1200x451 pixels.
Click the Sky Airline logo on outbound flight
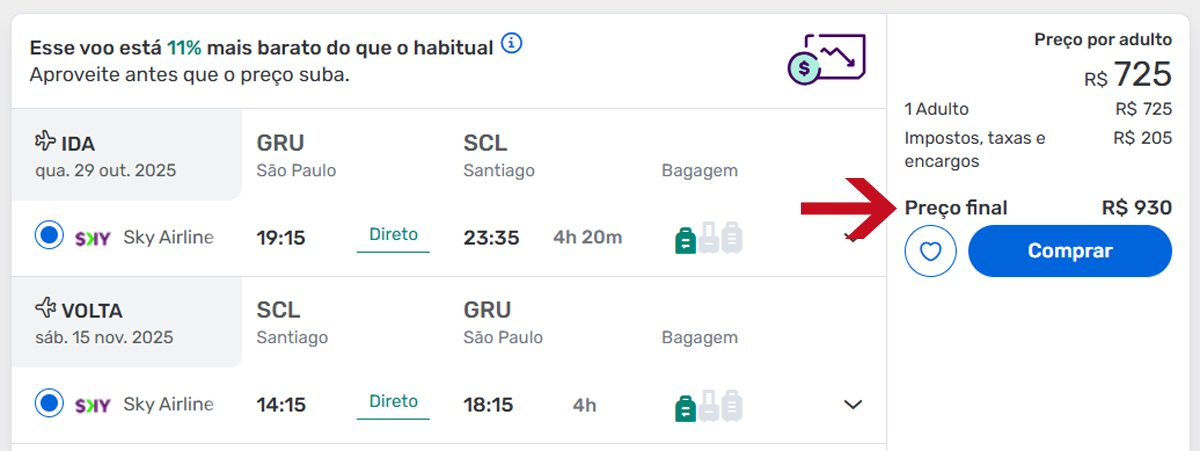coord(93,238)
